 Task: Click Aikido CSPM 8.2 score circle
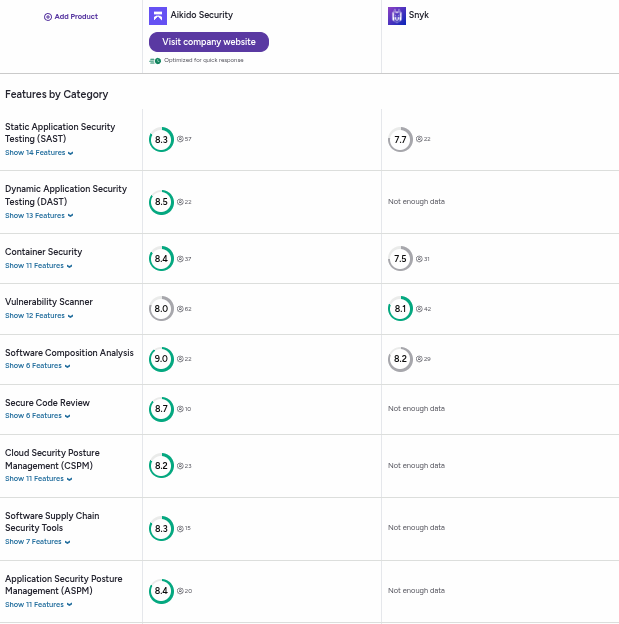pos(161,466)
